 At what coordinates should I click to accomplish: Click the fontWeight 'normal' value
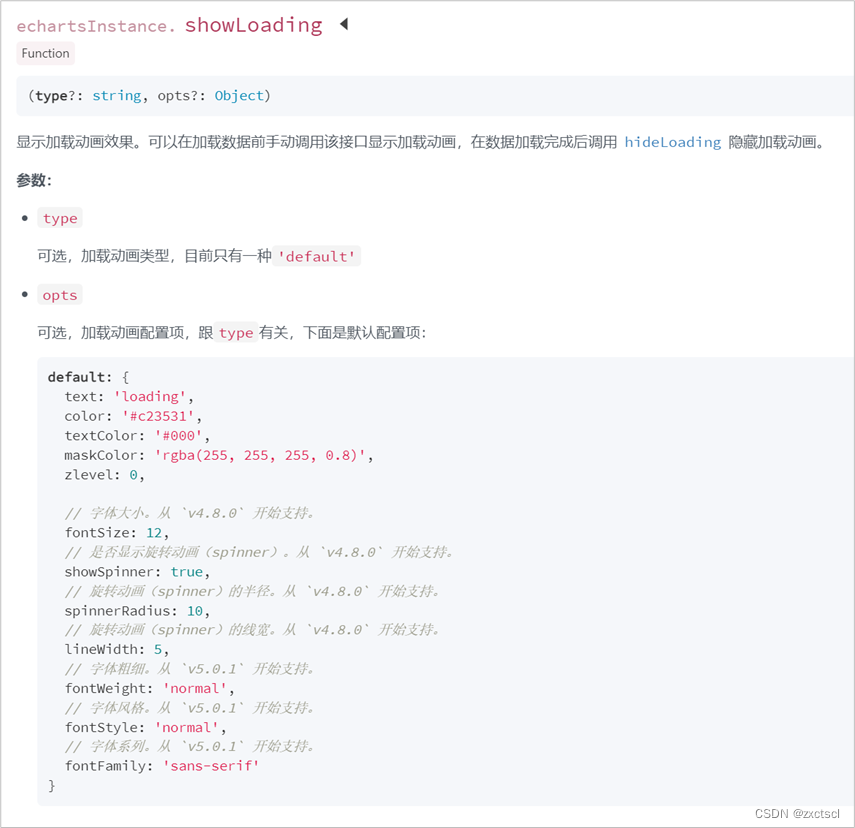coord(195,689)
